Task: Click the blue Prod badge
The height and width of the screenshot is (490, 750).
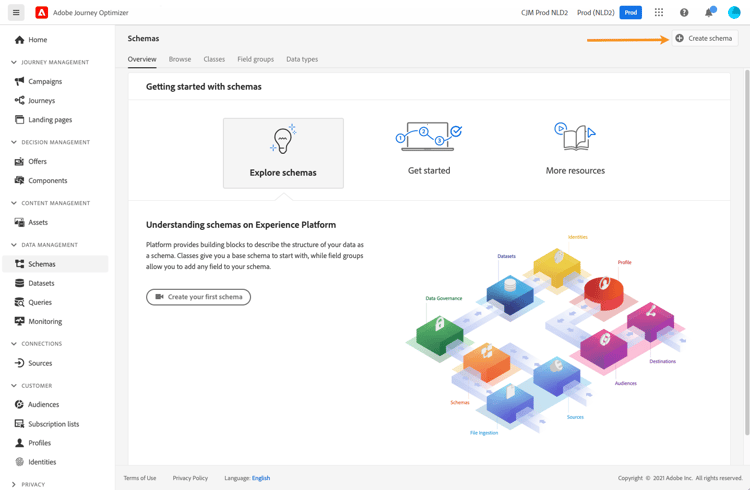Action: pos(630,12)
